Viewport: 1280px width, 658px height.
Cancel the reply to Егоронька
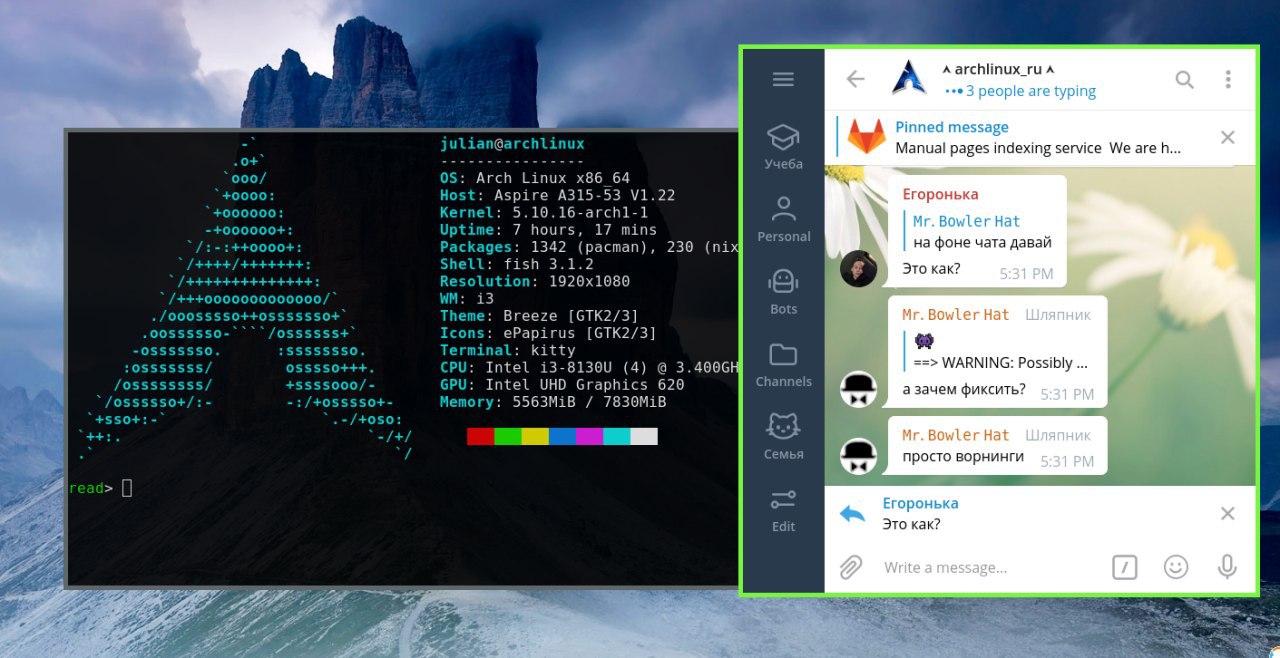(1228, 513)
